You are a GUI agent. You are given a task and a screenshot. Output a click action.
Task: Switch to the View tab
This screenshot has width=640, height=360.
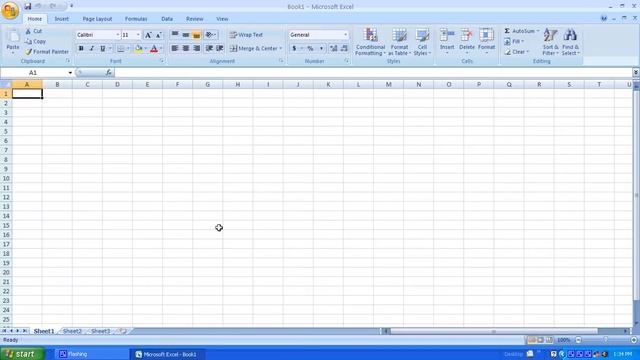click(x=222, y=19)
